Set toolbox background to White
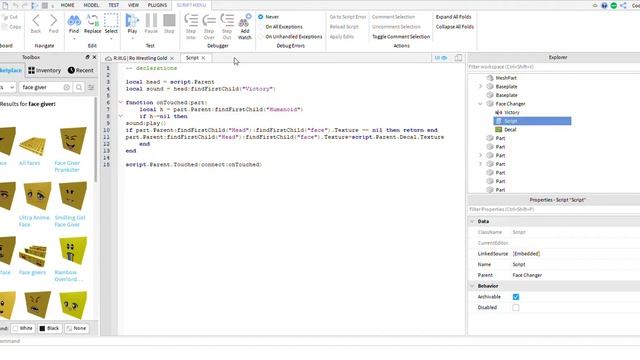Image resolution: width=640 pixels, height=360 pixels. pyautogui.click(x=22, y=328)
